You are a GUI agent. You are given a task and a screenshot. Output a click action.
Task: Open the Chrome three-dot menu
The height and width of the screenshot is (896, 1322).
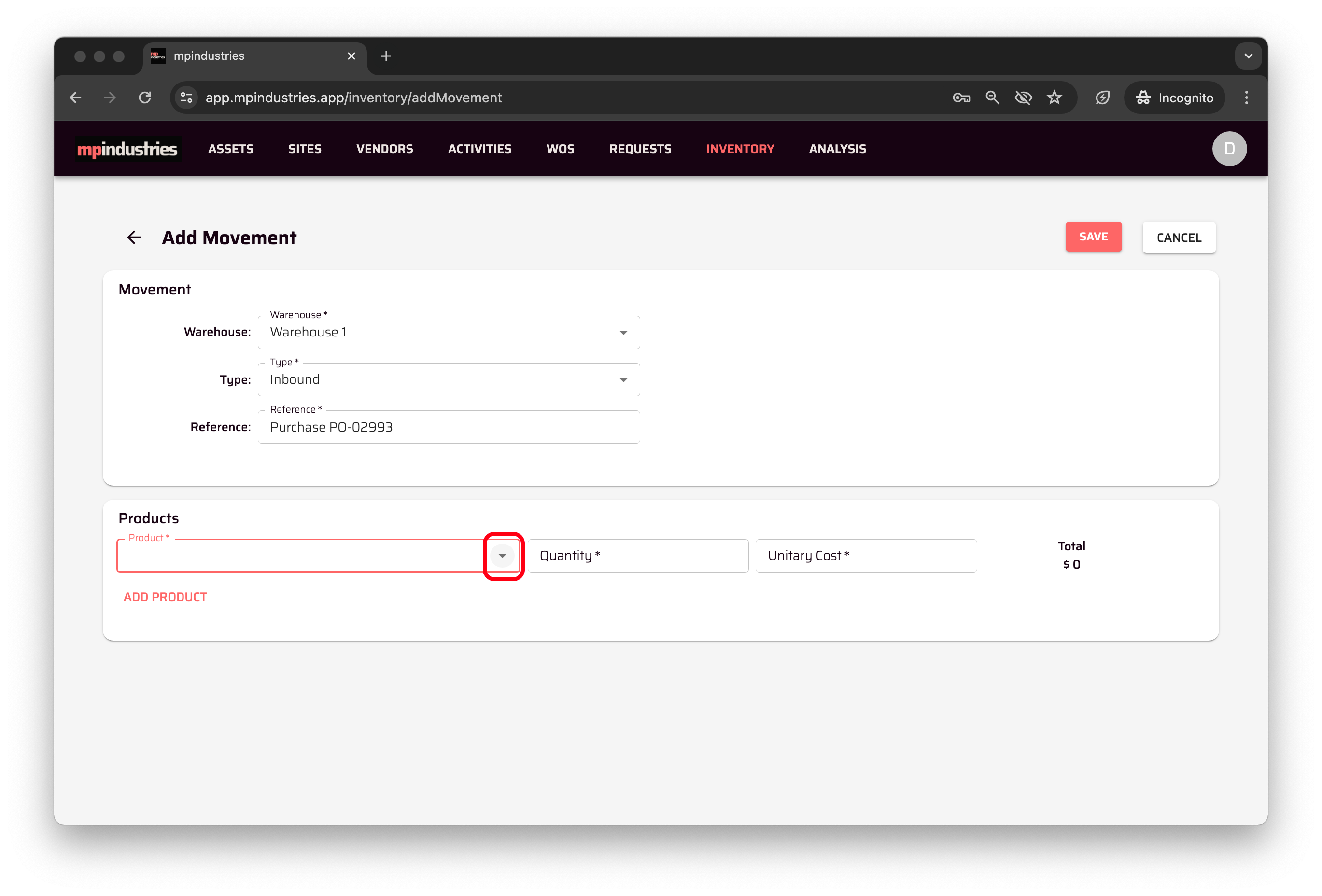1246,98
